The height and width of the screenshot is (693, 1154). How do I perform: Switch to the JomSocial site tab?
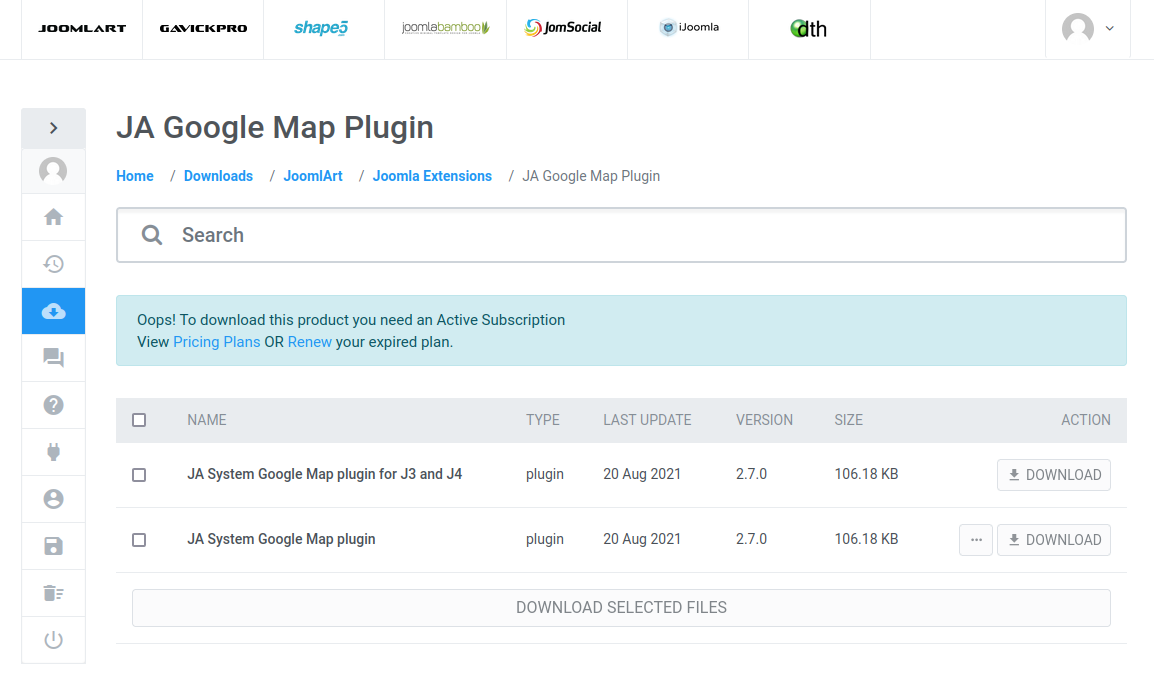565,28
